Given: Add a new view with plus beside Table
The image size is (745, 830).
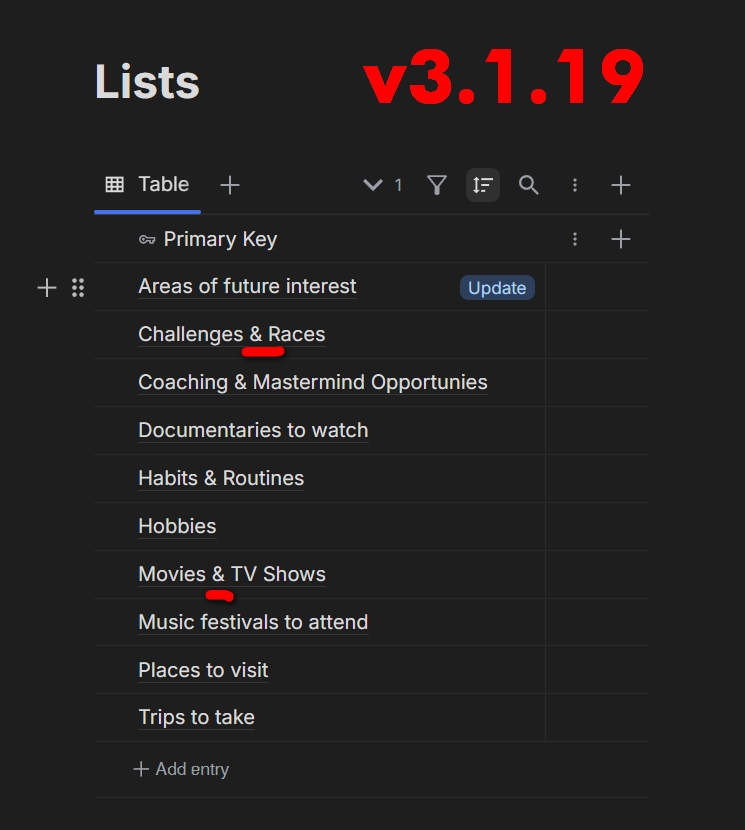Looking at the screenshot, I should (230, 185).
